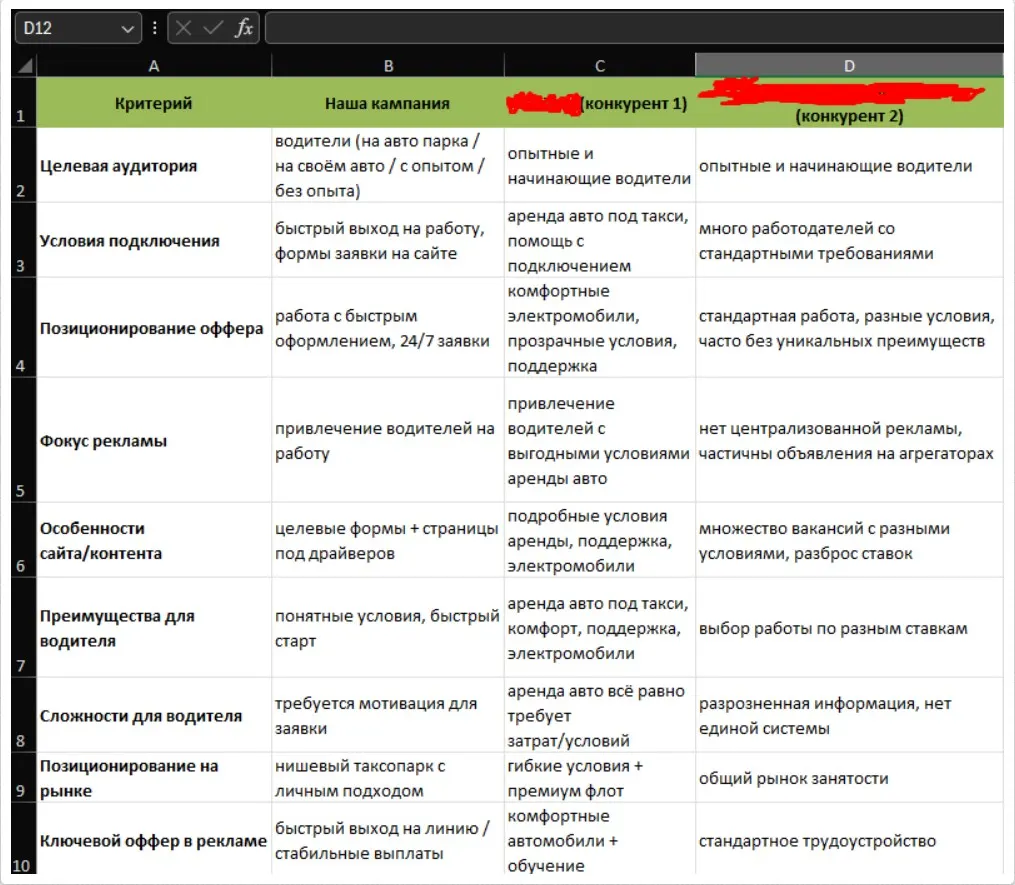Select cell 'Позиционирование оффера'
This screenshot has height=885, width=1015.
point(154,328)
